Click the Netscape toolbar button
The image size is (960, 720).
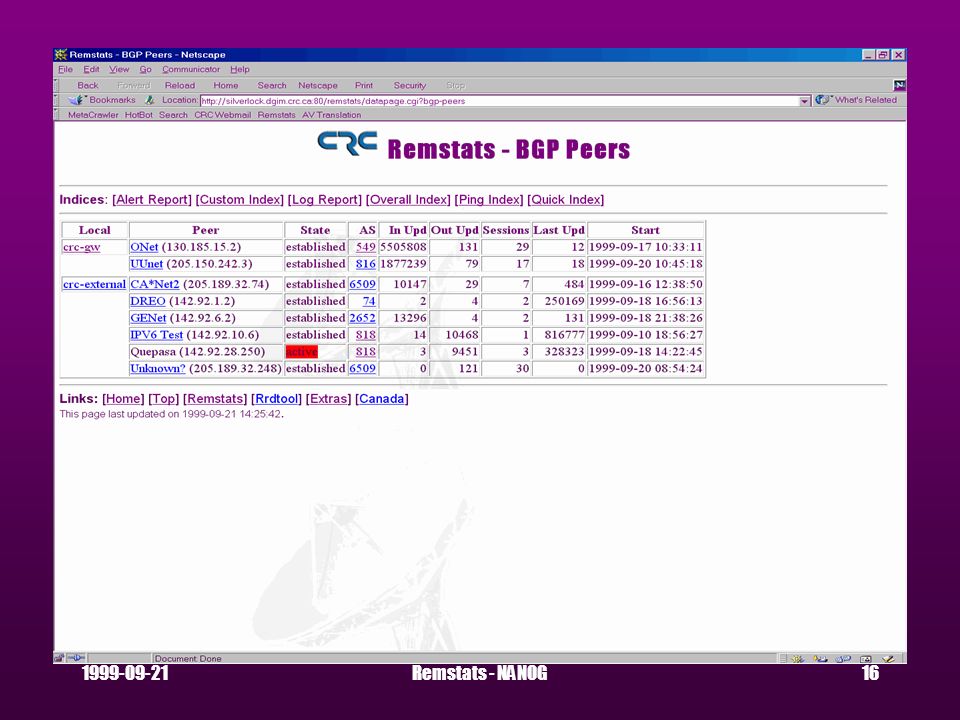click(317, 85)
